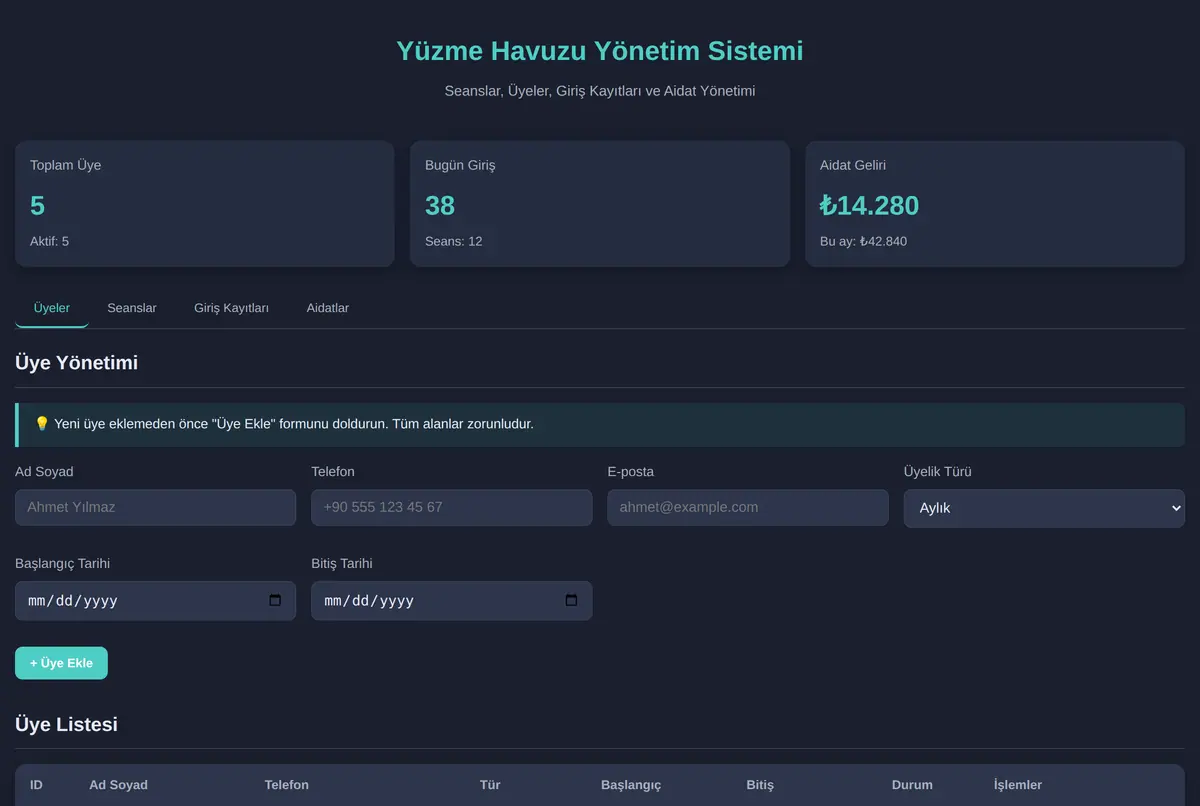This screenshot has height=806, width=1200.
Task: Click the Ad Soyad input field
Action: (155, 507)
